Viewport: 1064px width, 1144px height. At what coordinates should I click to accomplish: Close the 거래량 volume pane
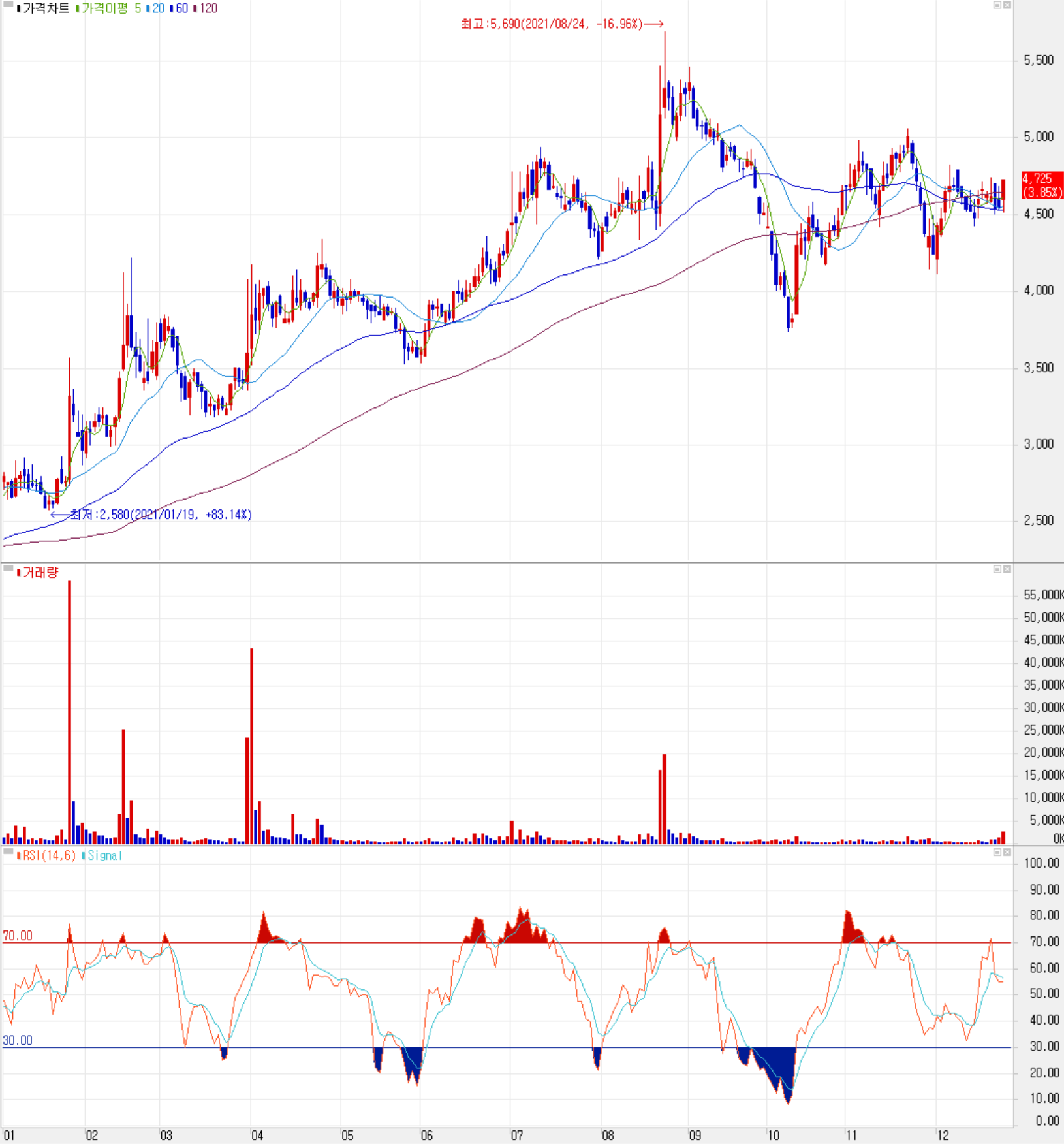pos(1007,569)
